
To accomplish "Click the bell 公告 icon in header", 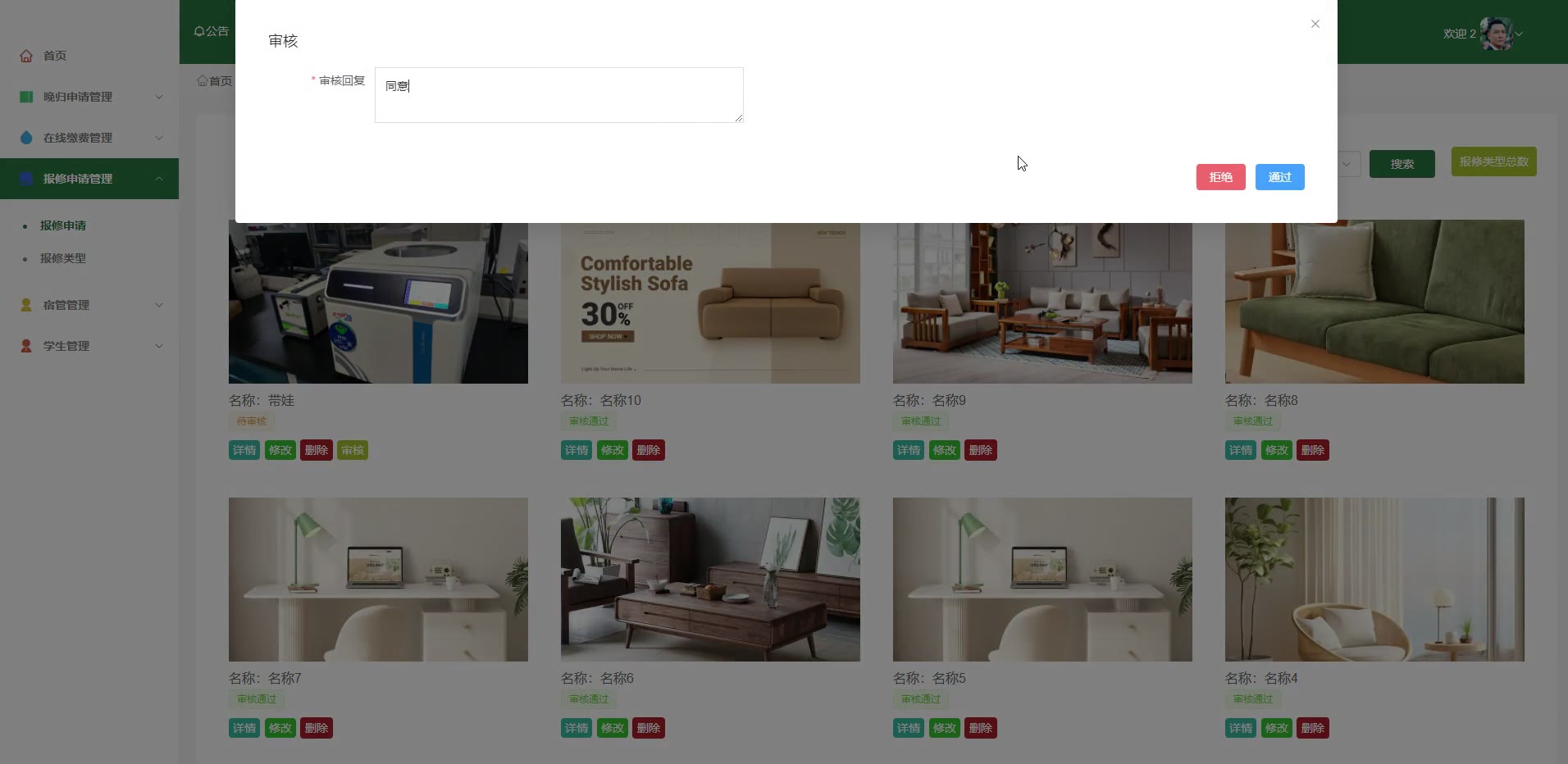I will (x=199, y=31).
